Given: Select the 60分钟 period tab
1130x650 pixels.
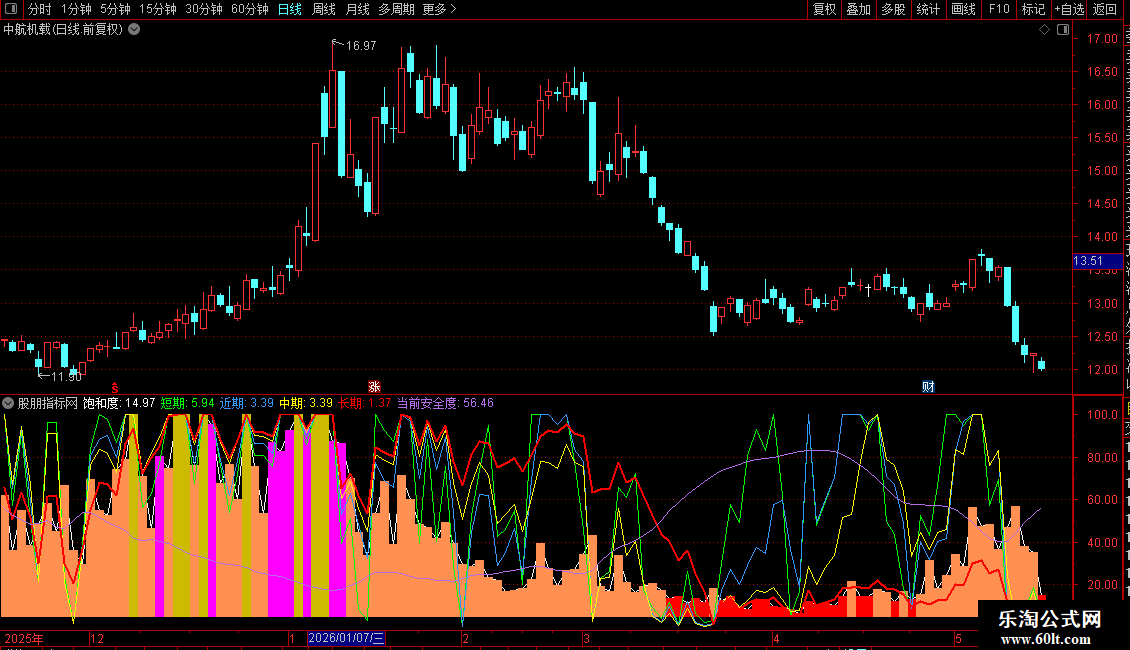Looking at the screenshot, I should [250, 9].
